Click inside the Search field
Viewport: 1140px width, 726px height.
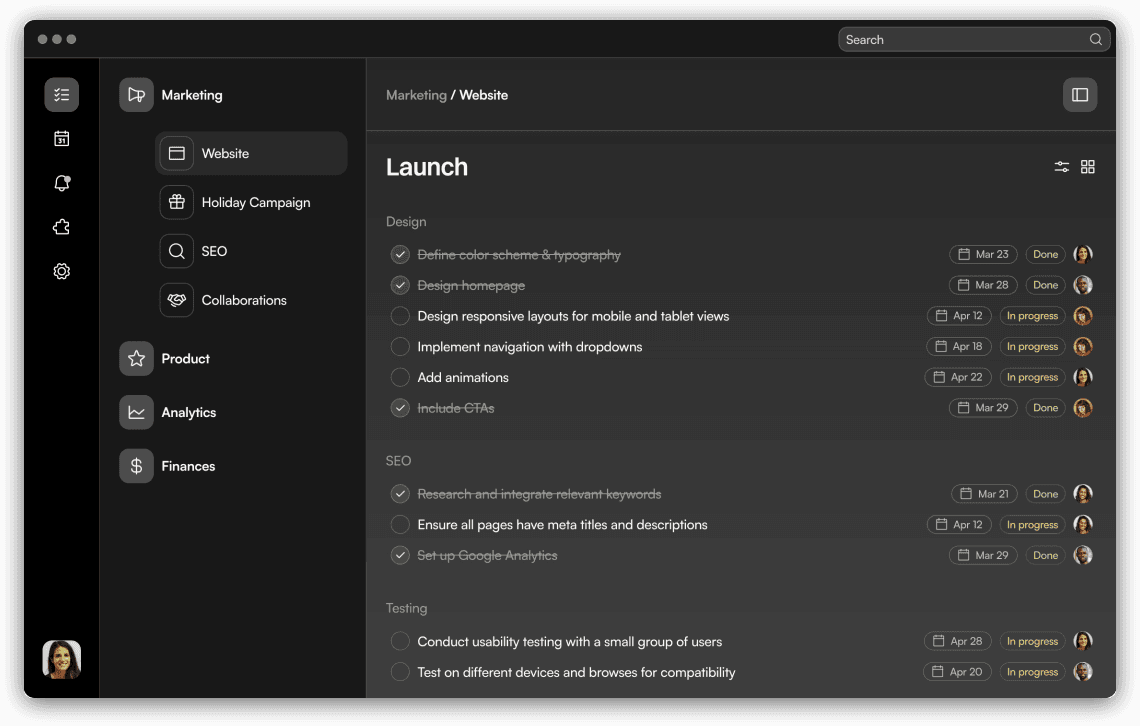click(960, 39)
